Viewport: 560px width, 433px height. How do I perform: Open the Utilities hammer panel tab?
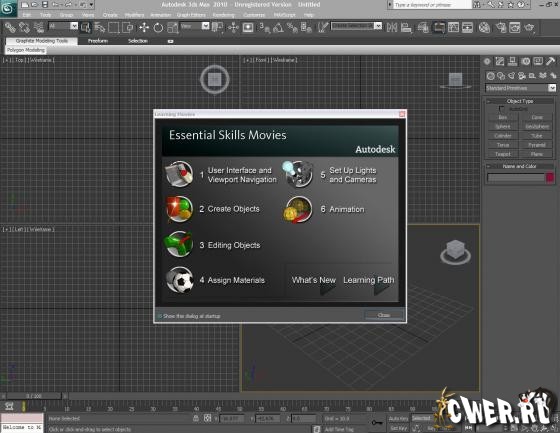[550, 61]
